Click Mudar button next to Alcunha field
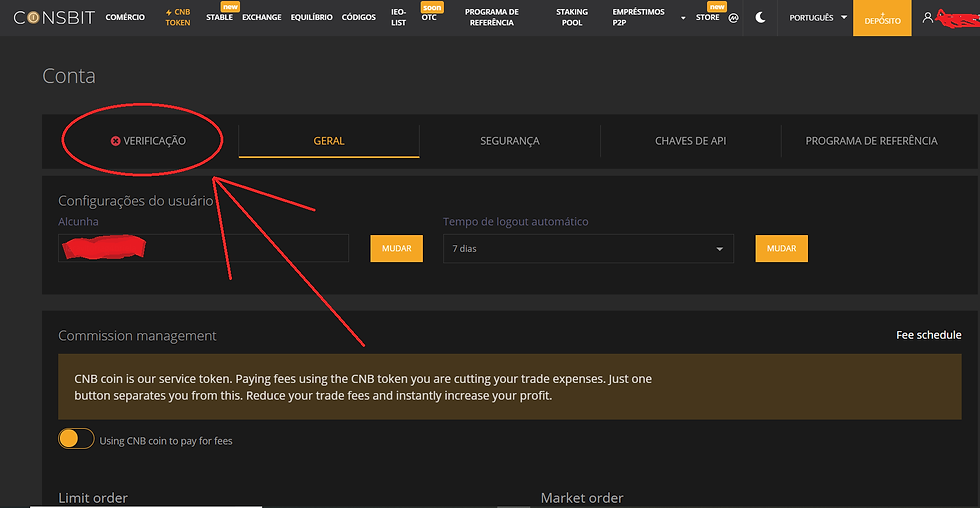The image size is (980, 508). coord(396,248)
